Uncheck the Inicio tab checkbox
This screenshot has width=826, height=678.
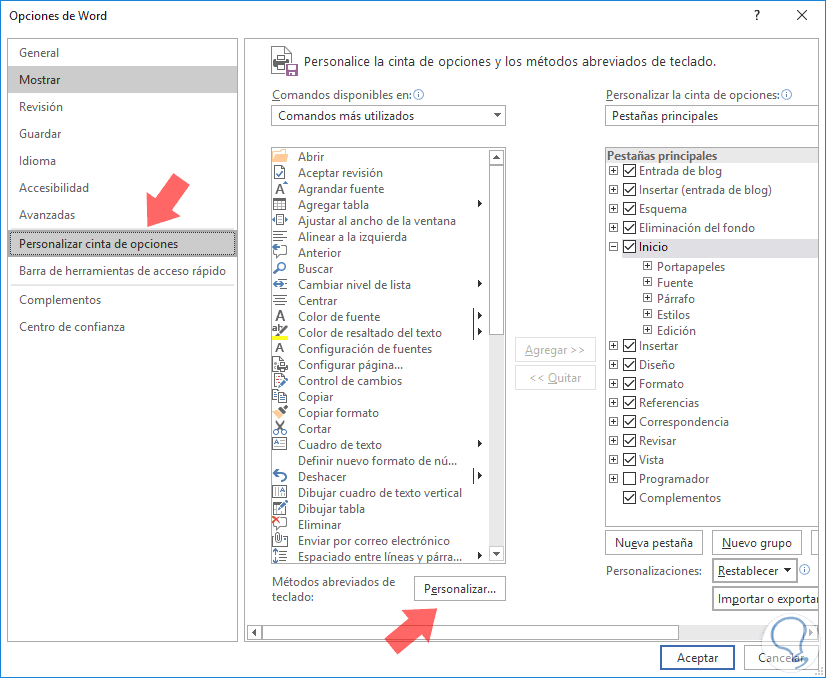point(630,247)
